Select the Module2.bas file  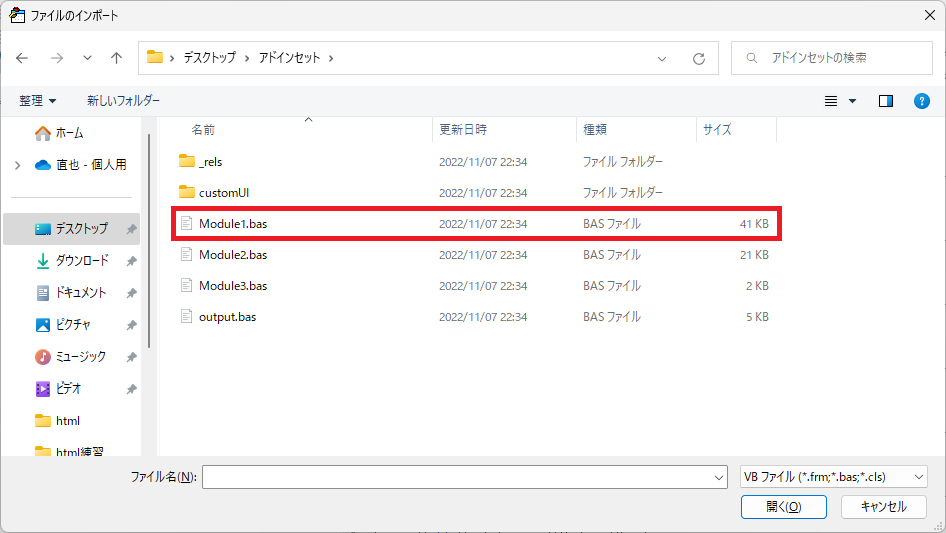(x=477, y=255)
